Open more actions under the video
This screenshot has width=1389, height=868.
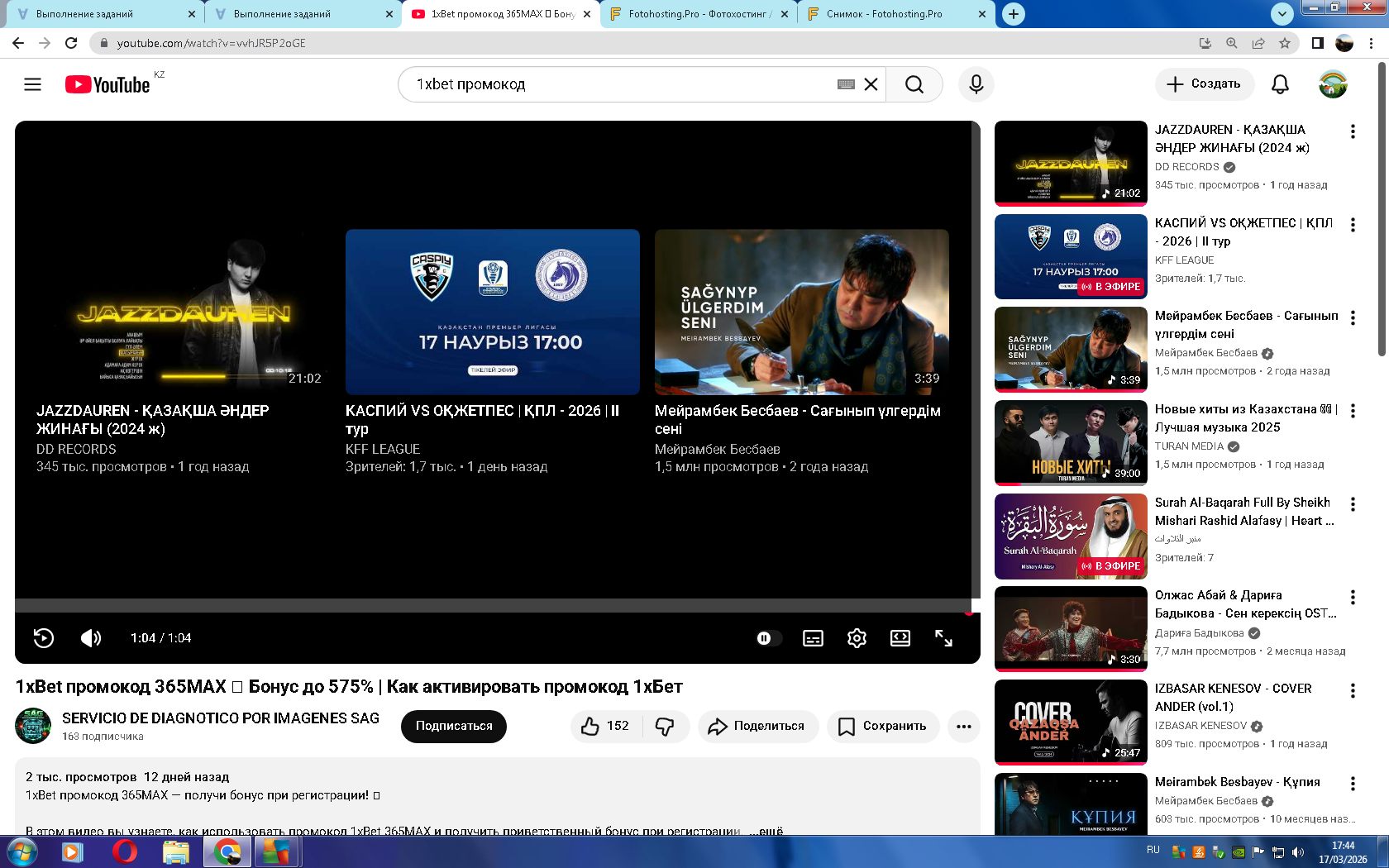(964, 726)
